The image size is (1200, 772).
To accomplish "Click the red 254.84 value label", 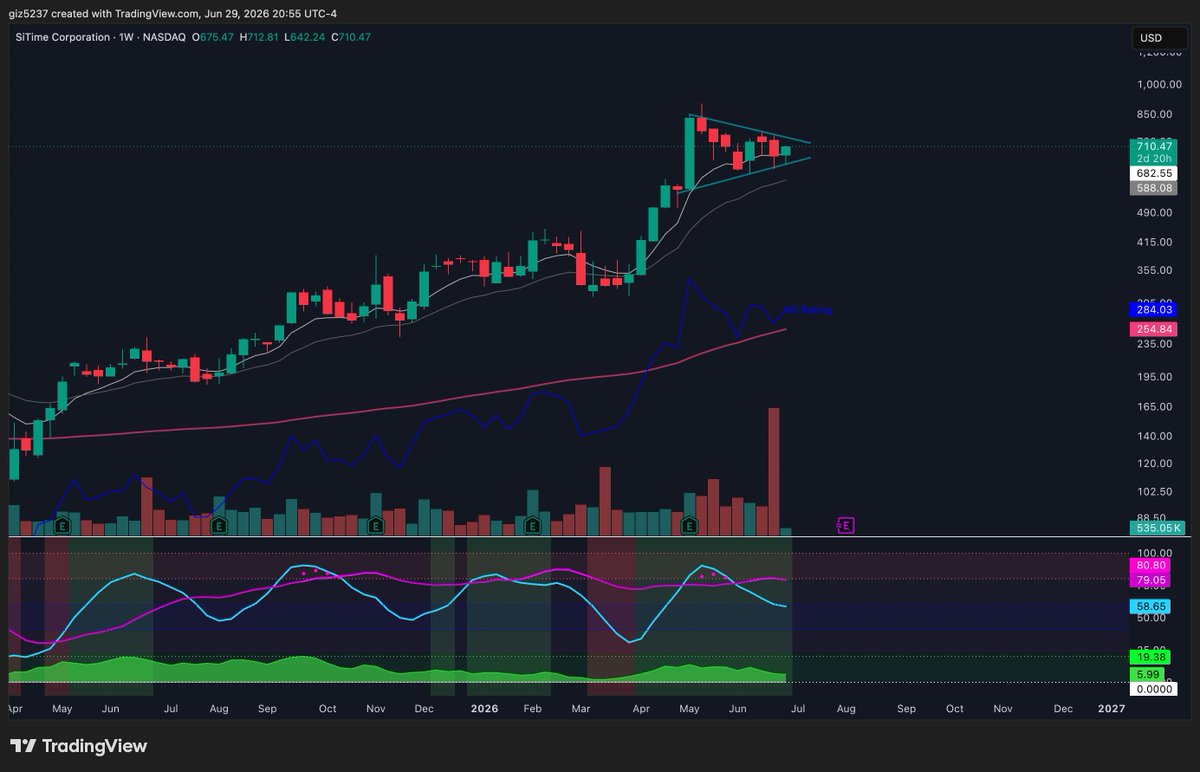I will point(1153,329).
